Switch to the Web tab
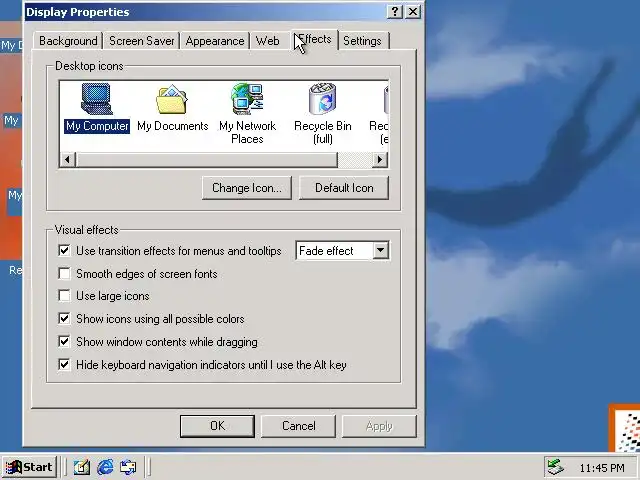This screenshot has width=640, height=480. [268, 41]
